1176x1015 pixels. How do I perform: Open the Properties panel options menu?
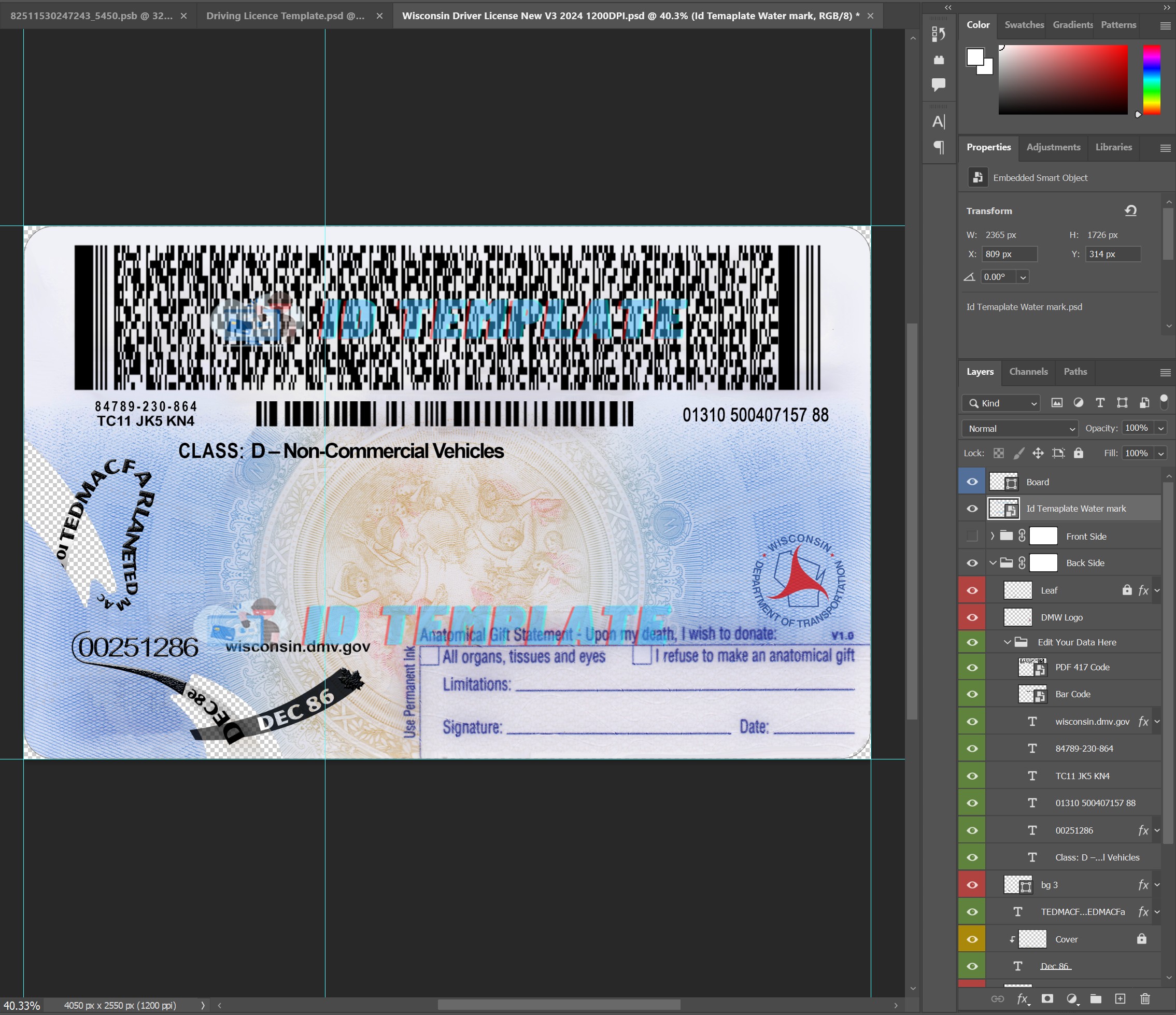click(1165, 148)
